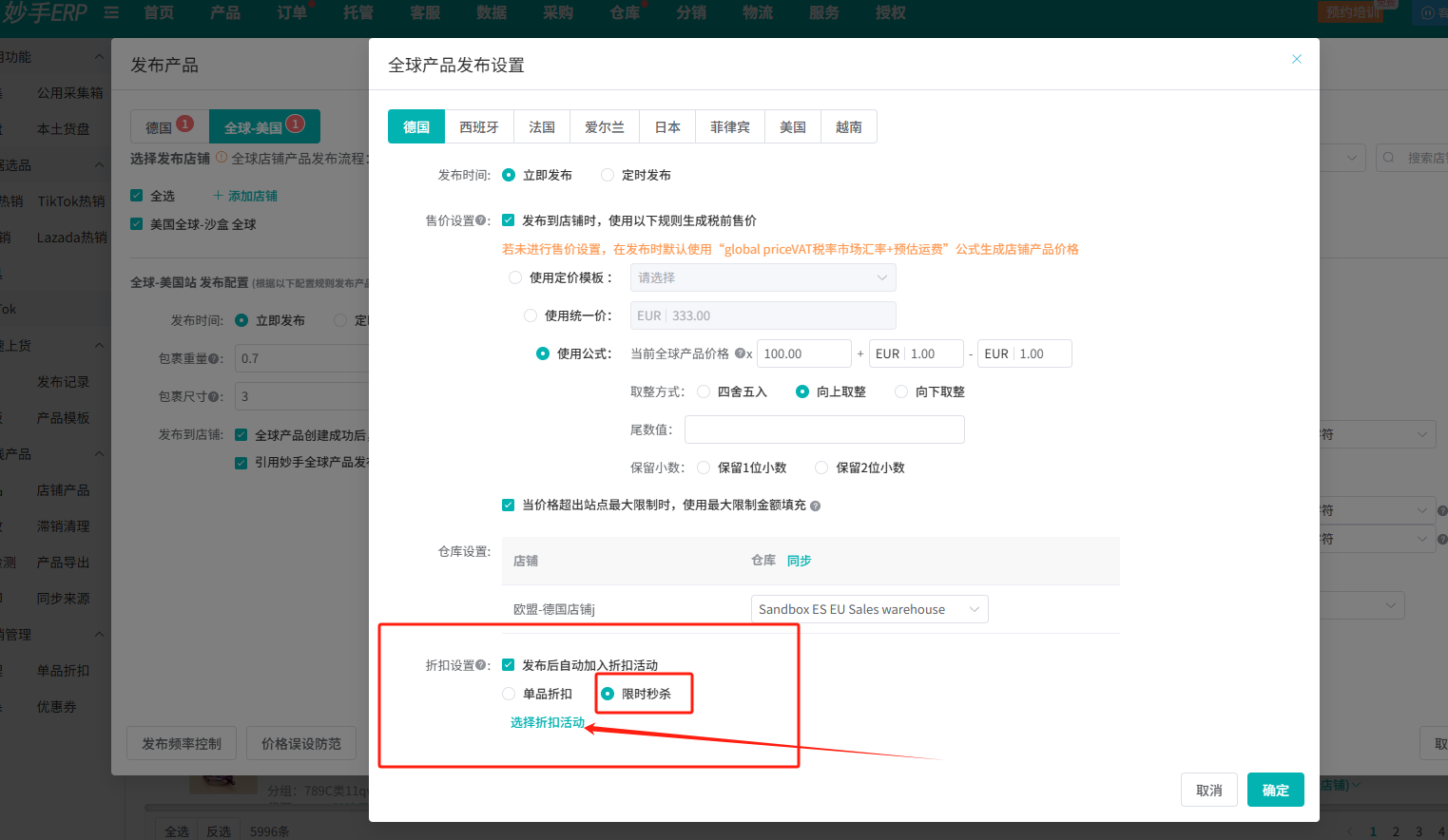Click 同步 link in warehouse header
Screen dimensions: 1448x840
point(800,561)
